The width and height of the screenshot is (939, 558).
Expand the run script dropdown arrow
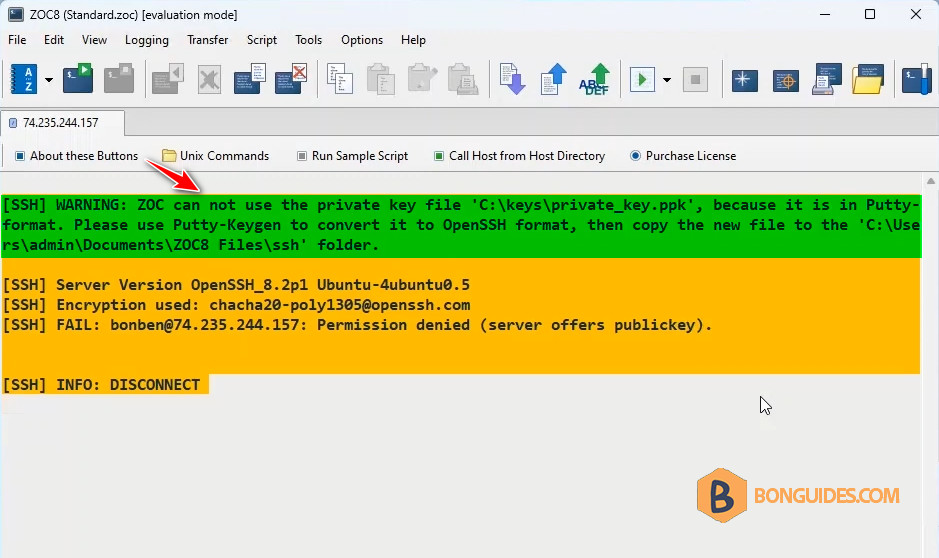[x=667, y=80]
